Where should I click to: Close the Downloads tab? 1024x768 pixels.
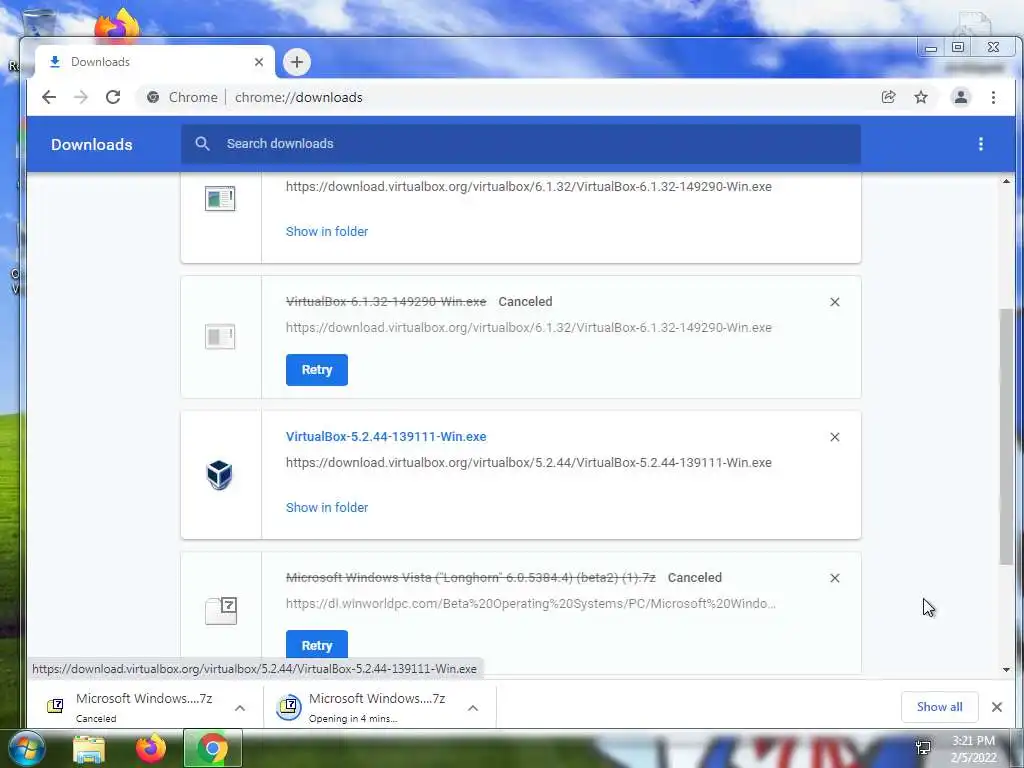(259, 62)
